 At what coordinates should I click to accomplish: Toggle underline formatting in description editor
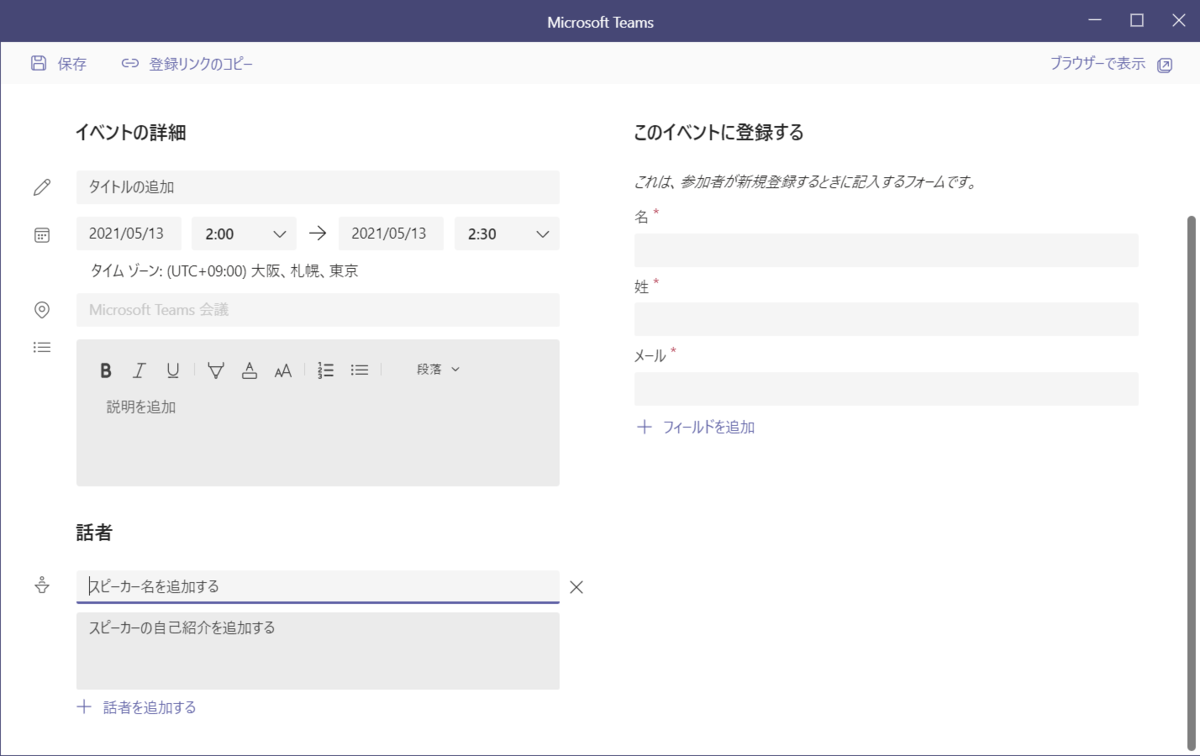click(x=173, y=370)
